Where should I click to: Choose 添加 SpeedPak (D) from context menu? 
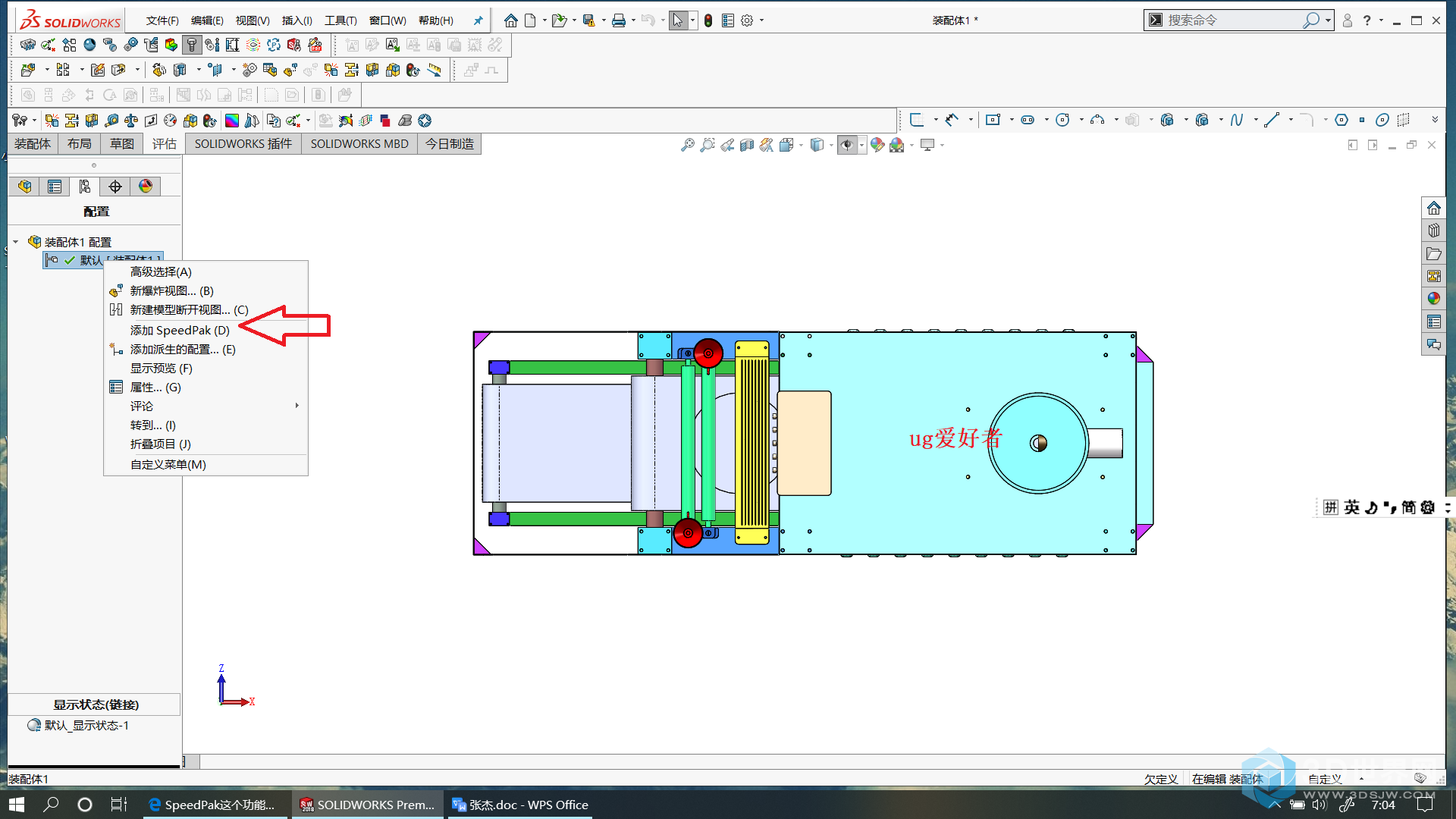pos(180,330)
